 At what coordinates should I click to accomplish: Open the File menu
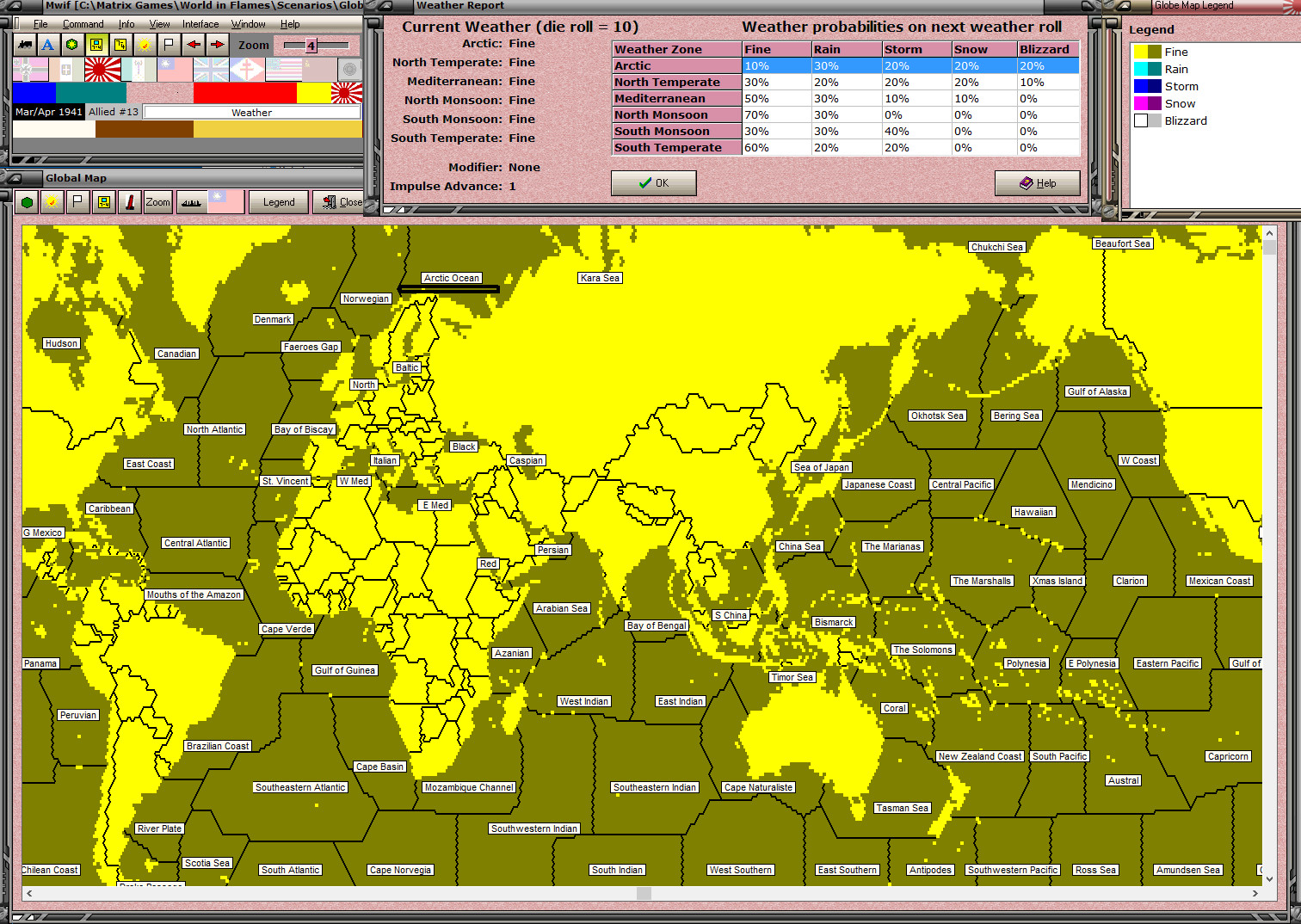(40, 24)
